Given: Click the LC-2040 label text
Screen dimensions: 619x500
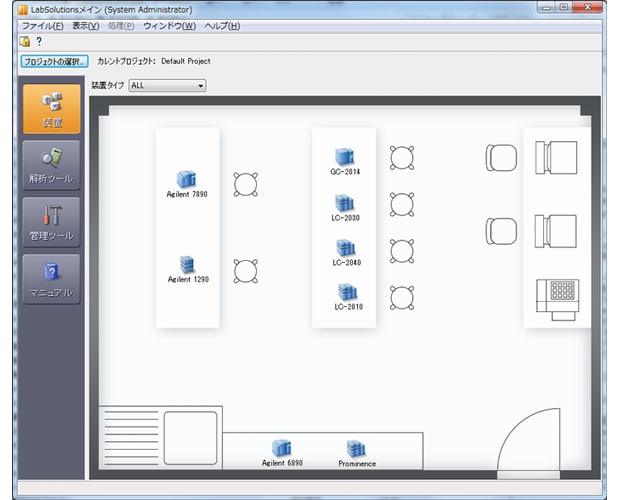Looking at the screenshot, I should coord(346,262).
